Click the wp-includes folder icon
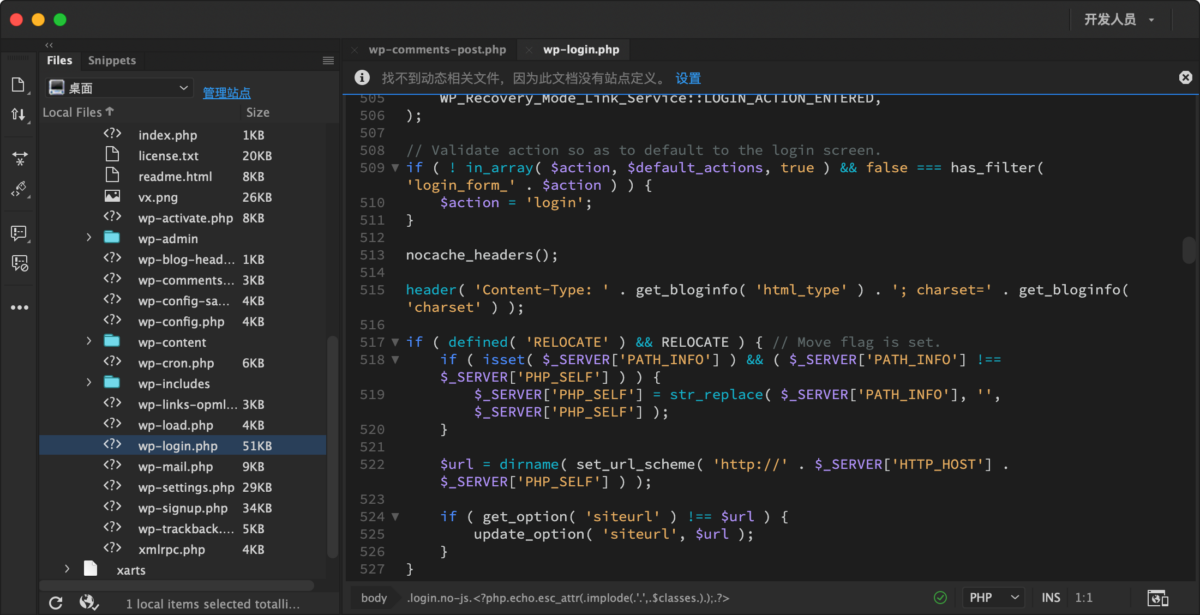The image size is (1200, 615). point(112,383)
